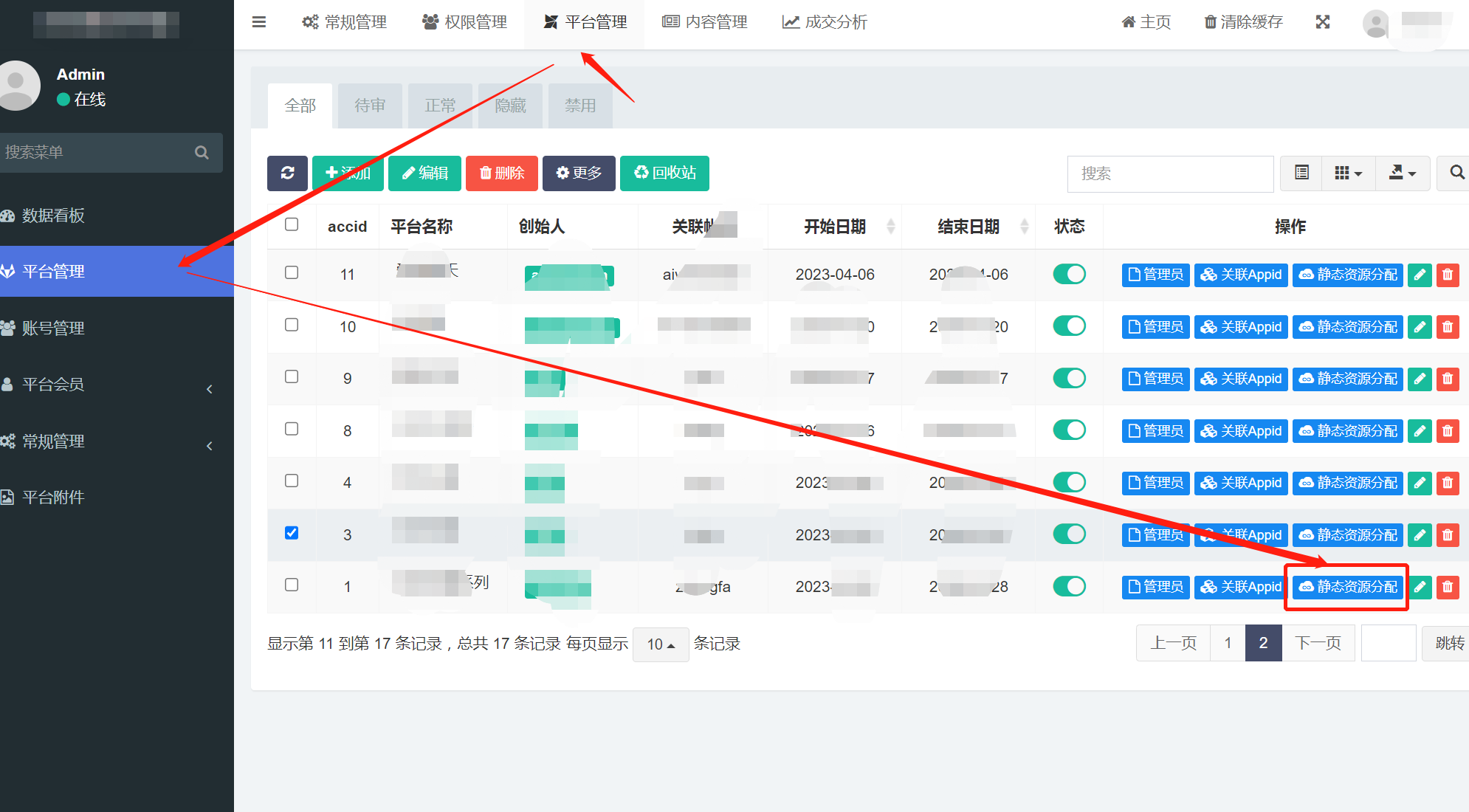Click the red trash icon for accid 10
Image resolution: width=1469 pixels, height=812 pixels.
pyautogui.click(x=1448, y=326)
